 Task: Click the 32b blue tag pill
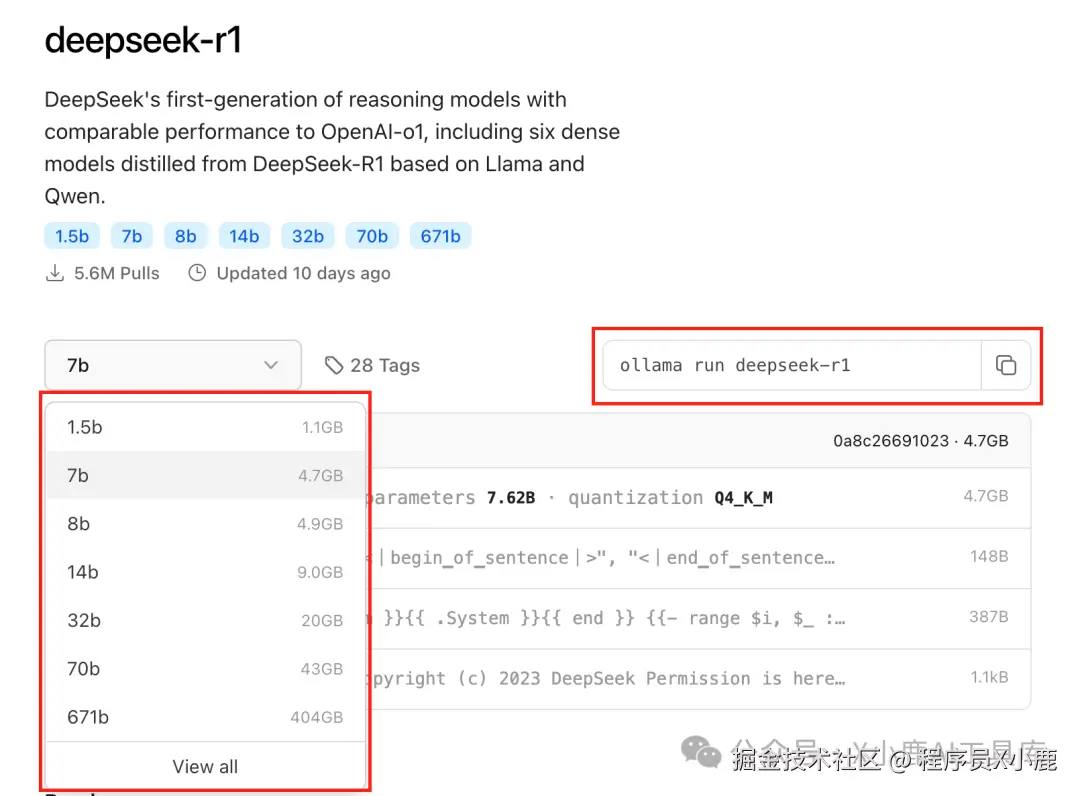308,236
